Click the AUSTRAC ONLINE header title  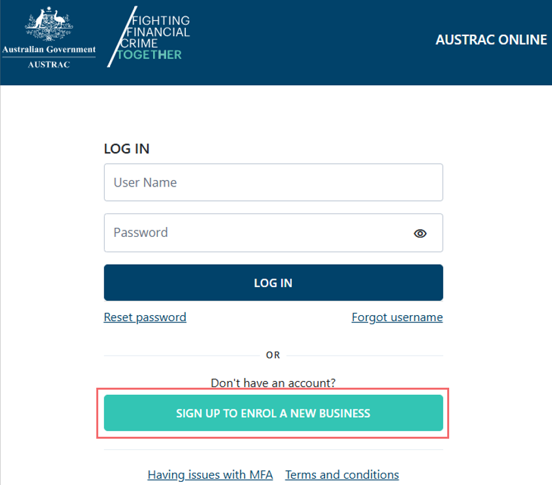pyautogui.click(x=491, y=40)
